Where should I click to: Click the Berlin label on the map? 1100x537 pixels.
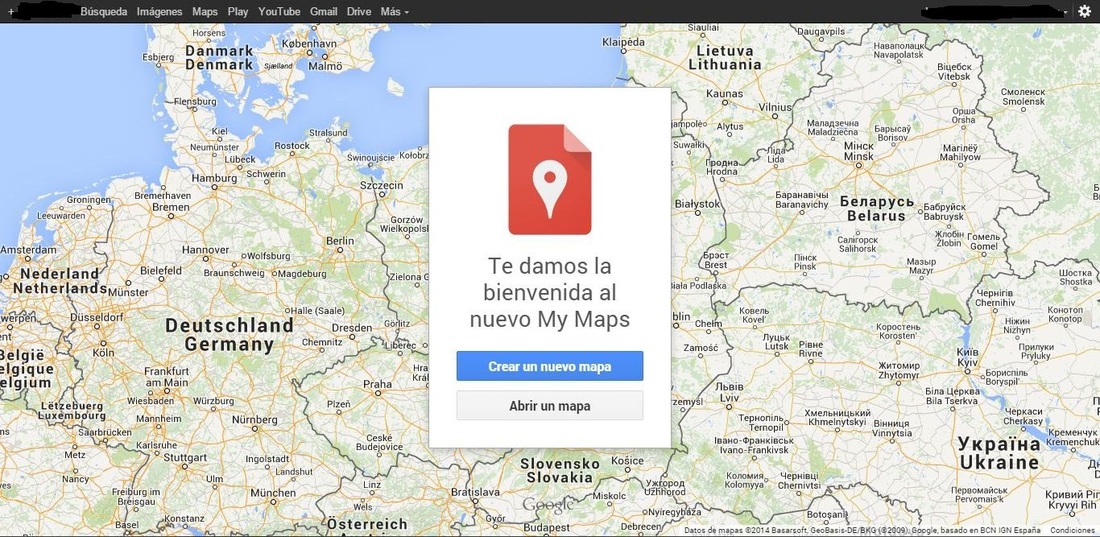pos(340,241)
